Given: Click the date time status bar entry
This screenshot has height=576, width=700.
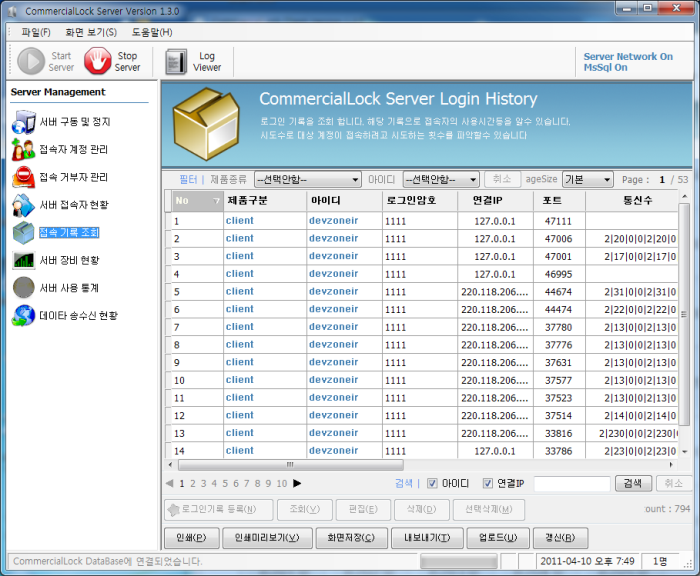Looking at the screenshot, I should (x=588, y=561).
